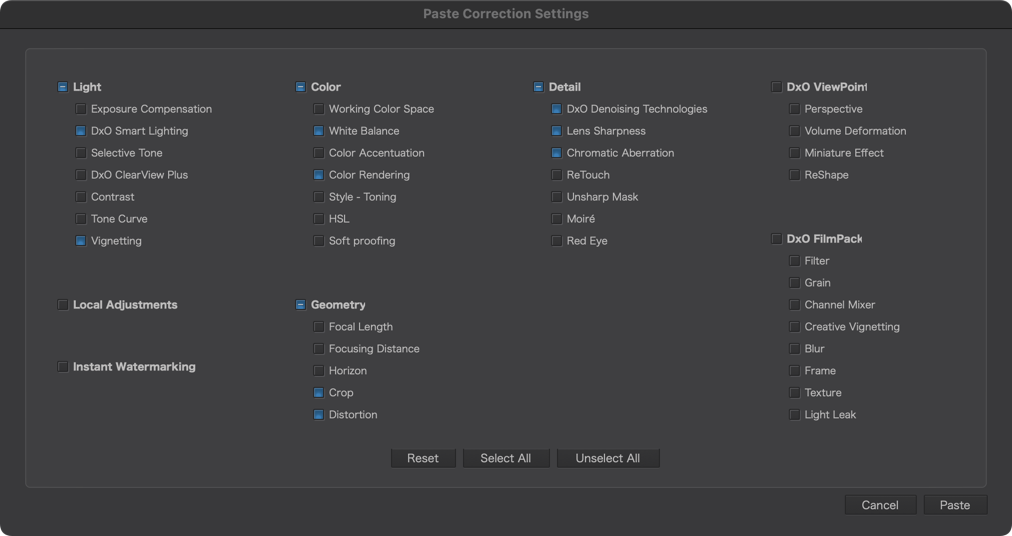Uncheck DxO Denoising Technologies
This screenshot has height=536, width=1012.
tap(556, 109)
